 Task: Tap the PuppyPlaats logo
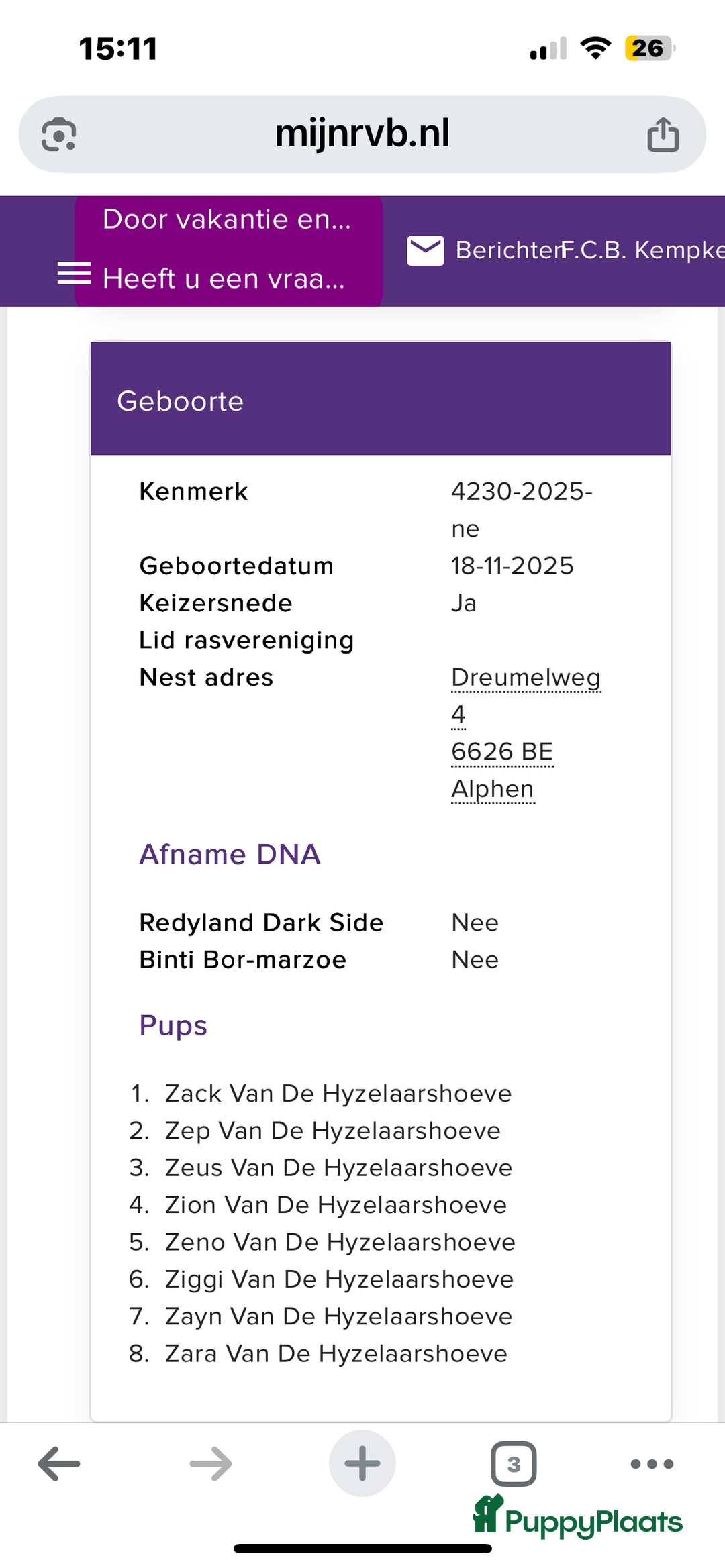coord(579,1518)
